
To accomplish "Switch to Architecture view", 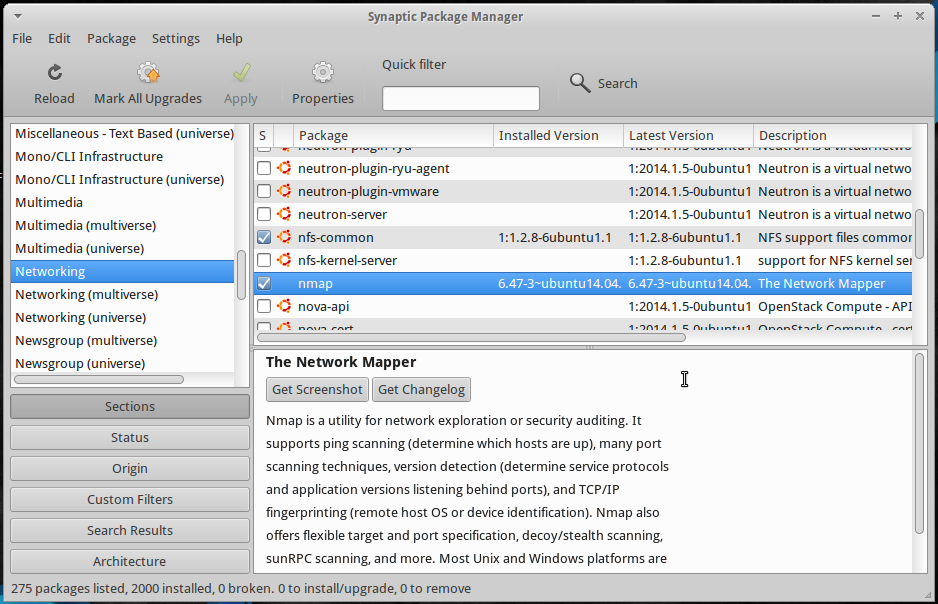I will point(130,562).
